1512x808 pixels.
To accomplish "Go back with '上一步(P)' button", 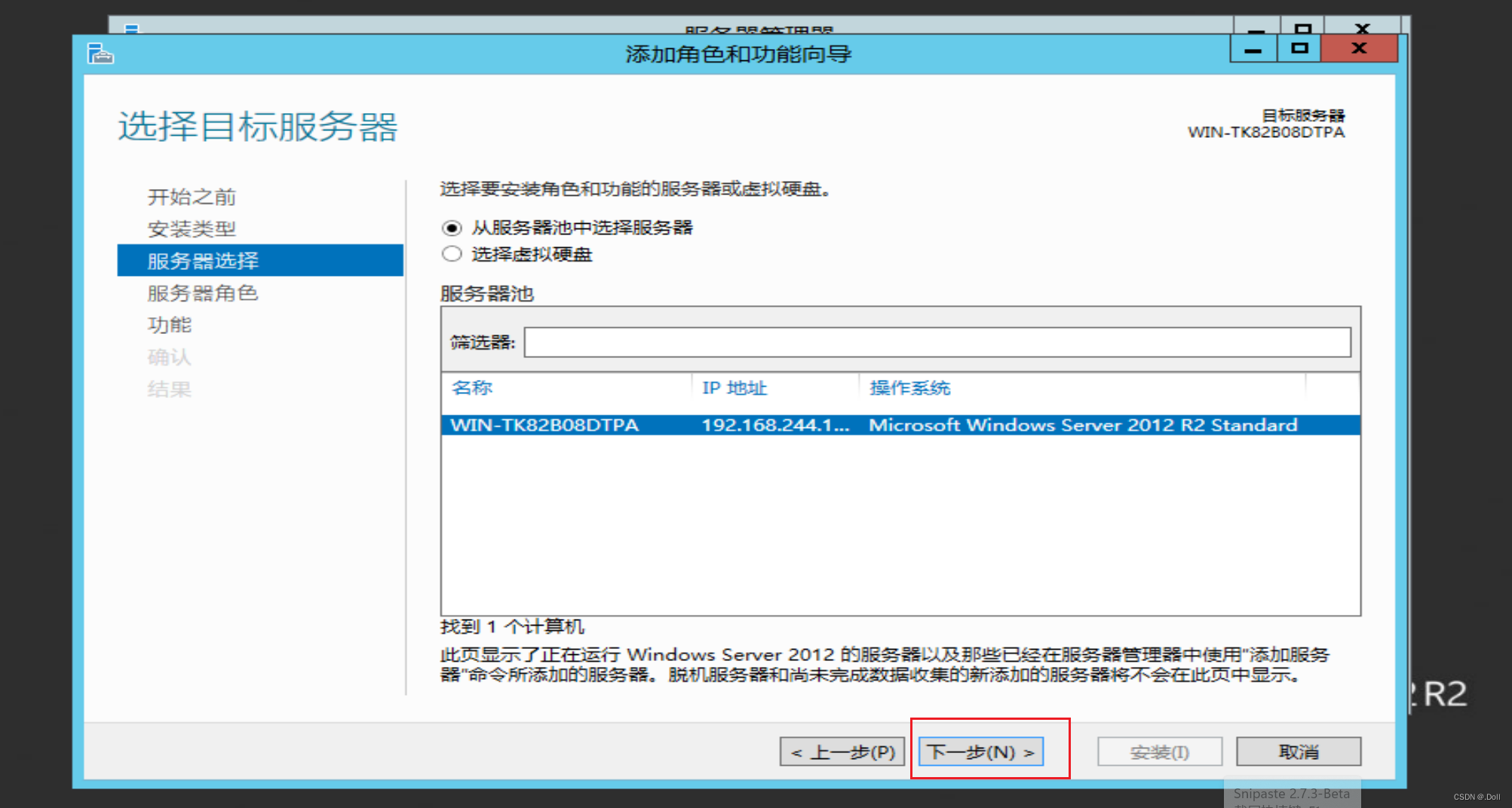I will coord(842,751).
